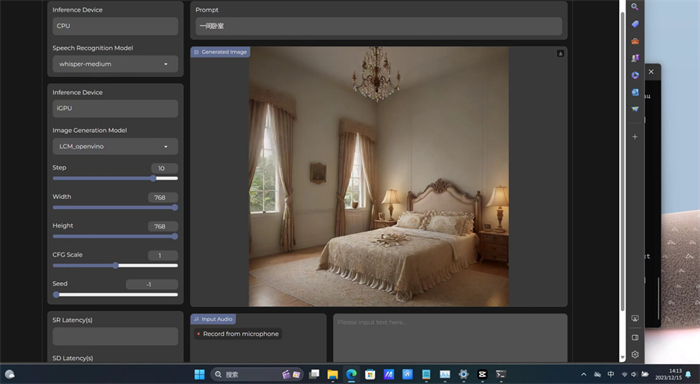Show hidden system tray icons
Image resolution: width=700 pixels, height=384 pixels.
(583, 374)
